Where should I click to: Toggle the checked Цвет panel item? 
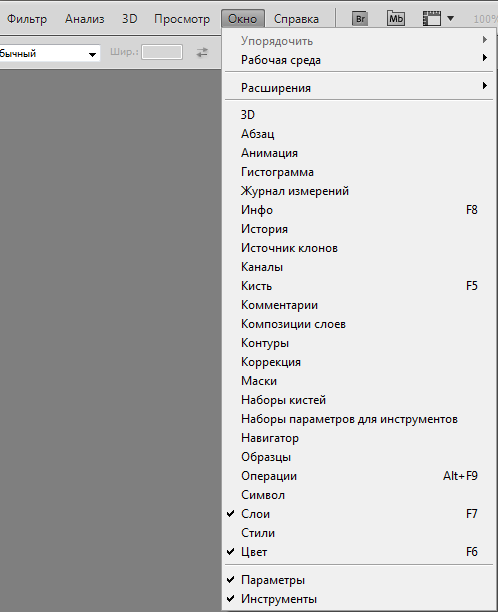pos(357,552)
